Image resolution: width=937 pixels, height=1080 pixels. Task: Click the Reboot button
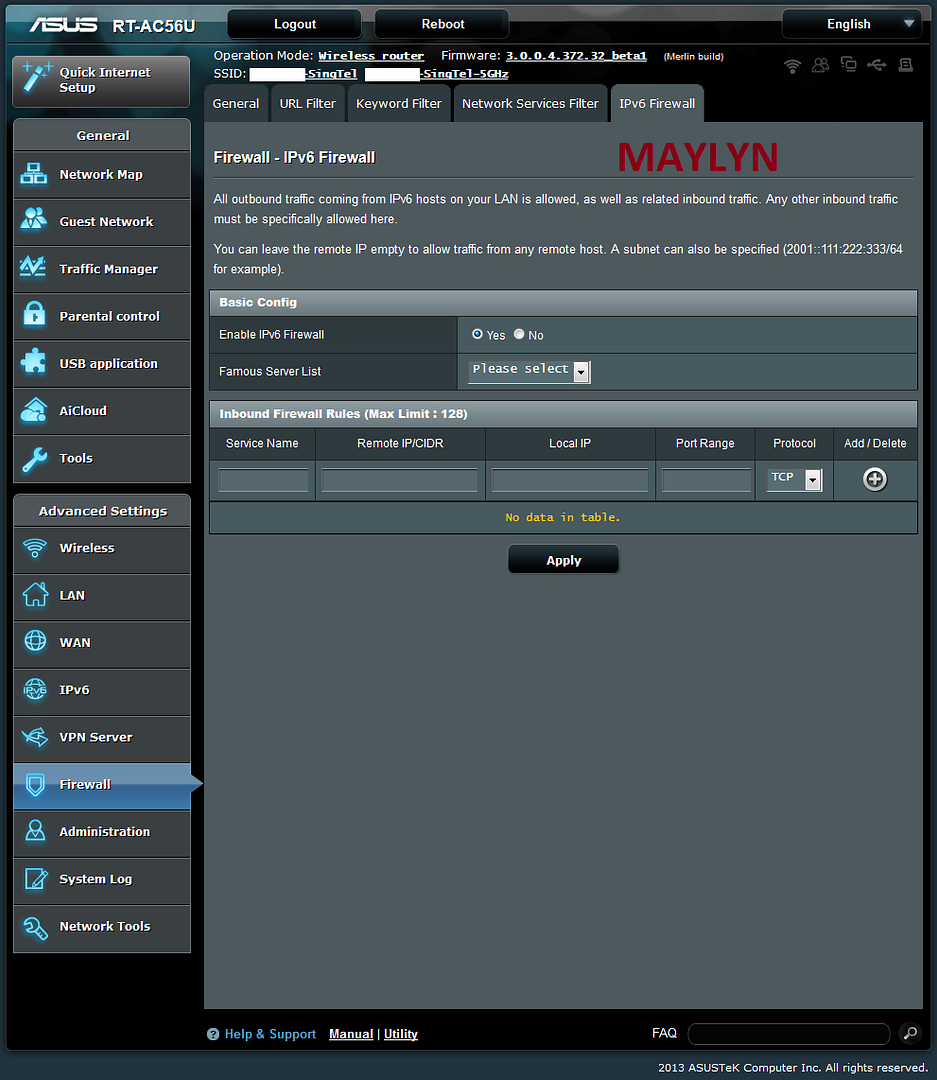tap(442, 24)
